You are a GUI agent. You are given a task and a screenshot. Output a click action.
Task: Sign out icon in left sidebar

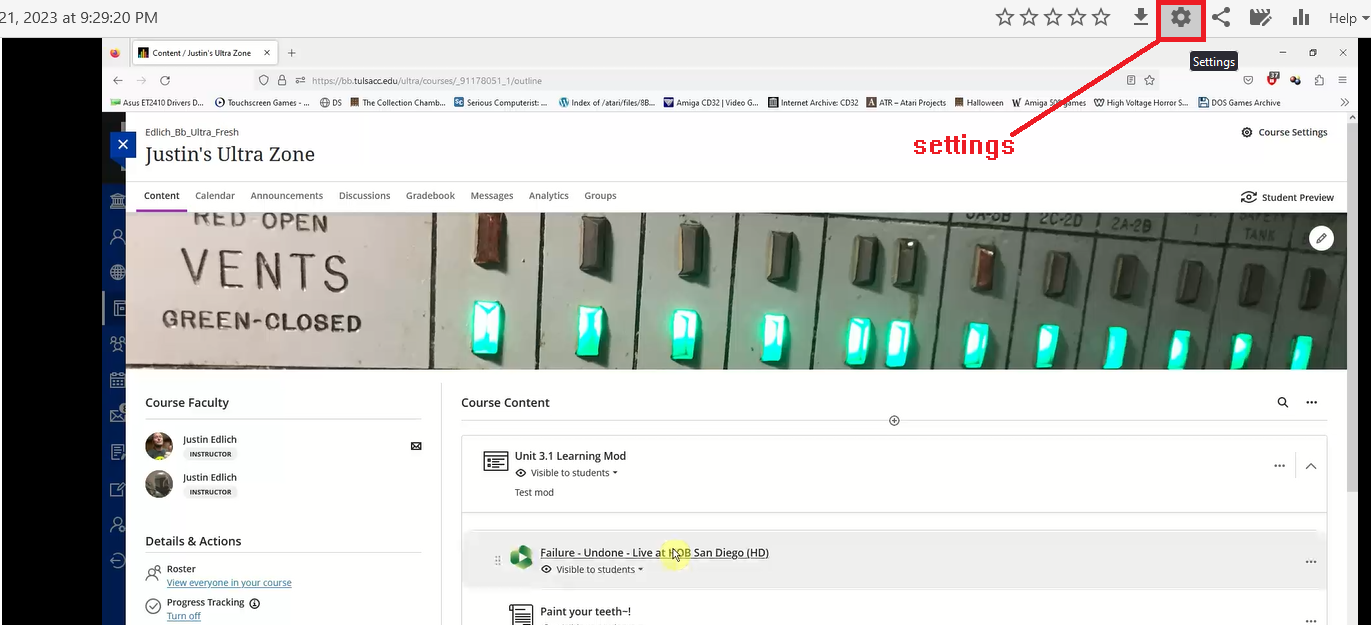click(117, 561)
